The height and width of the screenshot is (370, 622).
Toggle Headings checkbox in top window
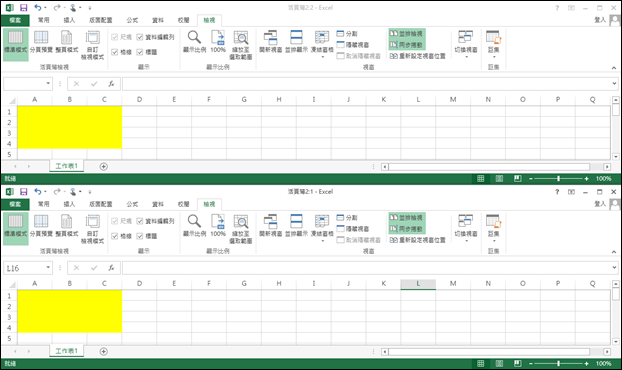(x=140, y=52)
